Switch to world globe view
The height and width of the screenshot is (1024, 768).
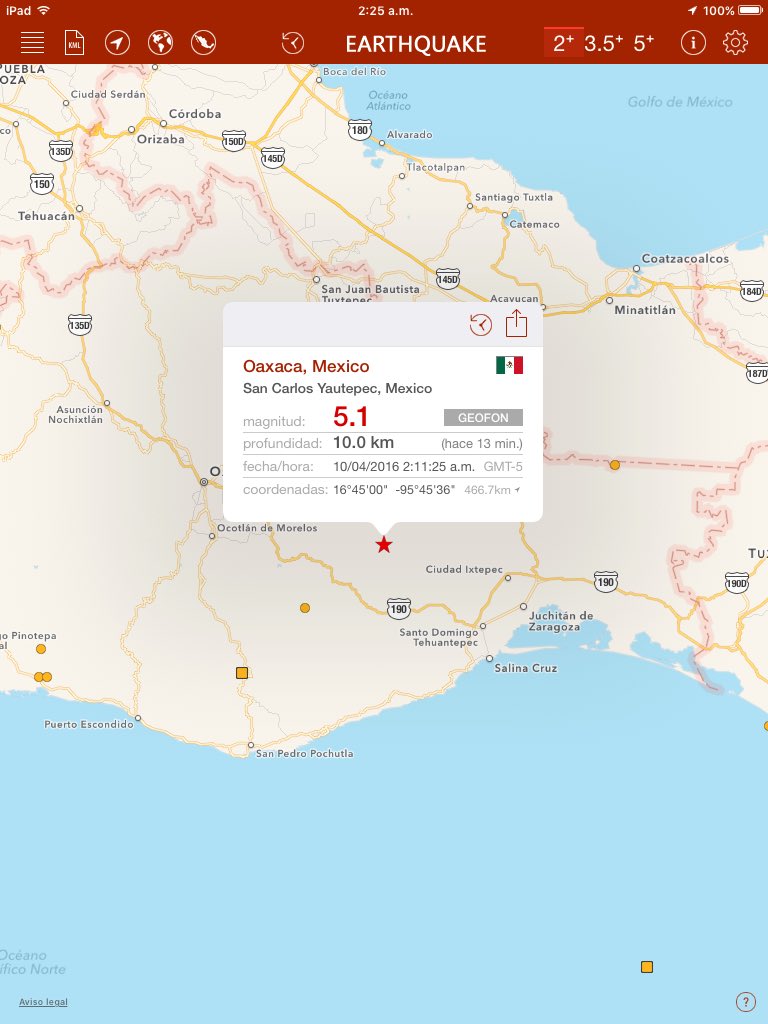161,43
